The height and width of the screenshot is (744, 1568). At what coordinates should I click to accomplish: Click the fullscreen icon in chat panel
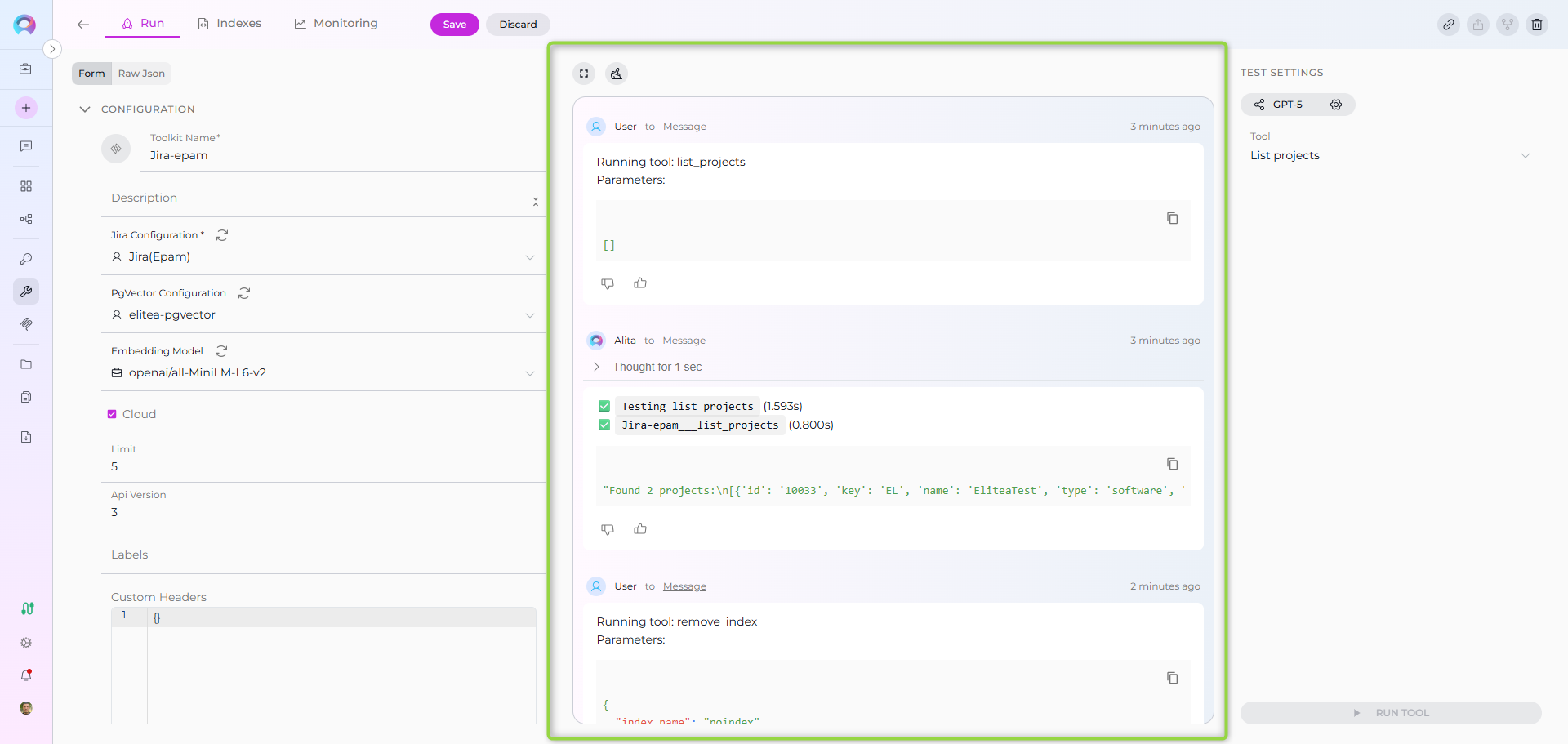click(x=584, y=74)
